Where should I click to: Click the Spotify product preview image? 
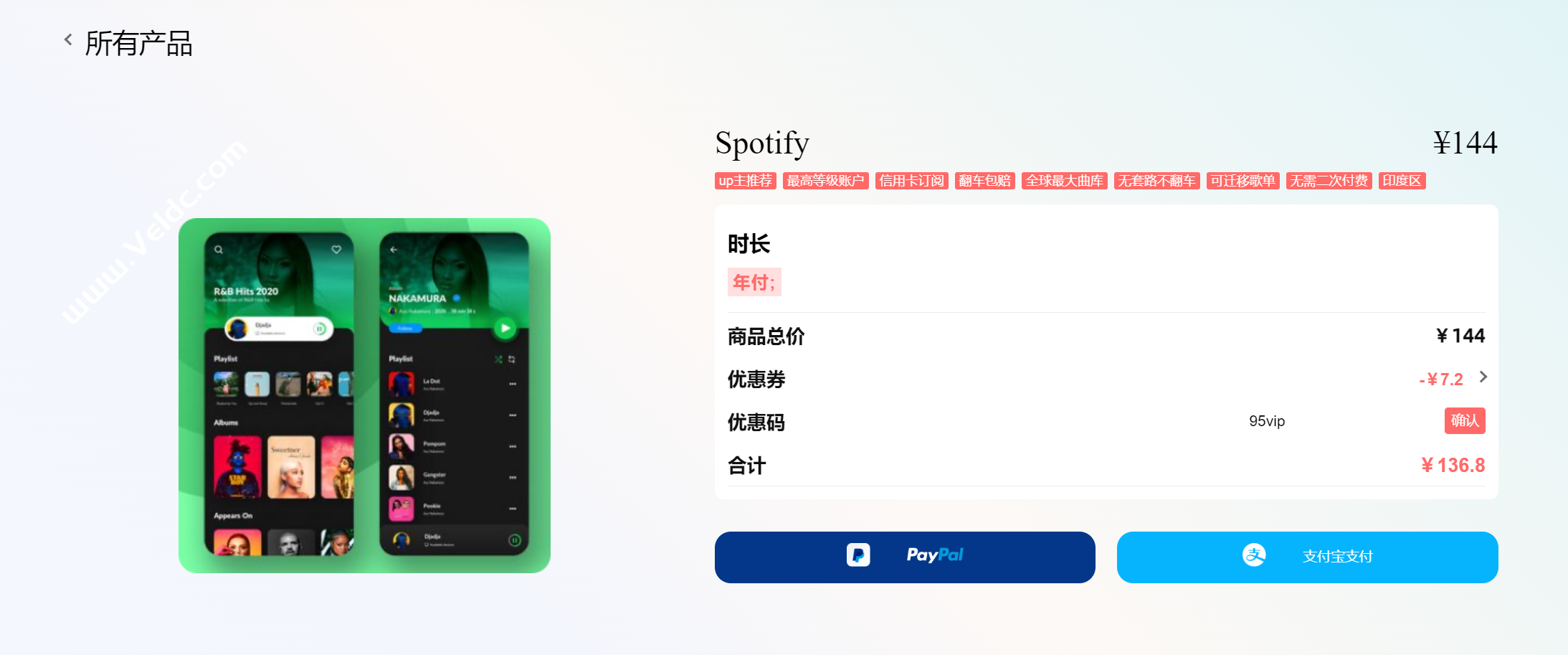click(x=364, y=395)
